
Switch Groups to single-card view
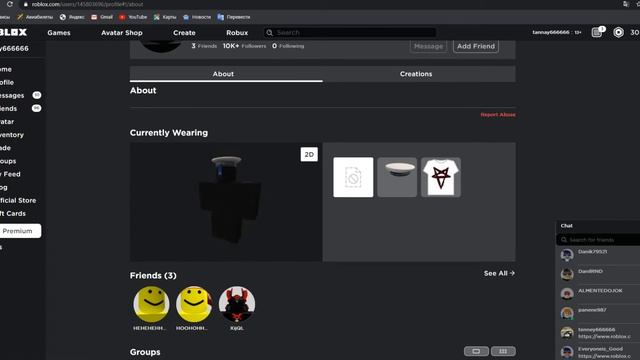[476, 351]
